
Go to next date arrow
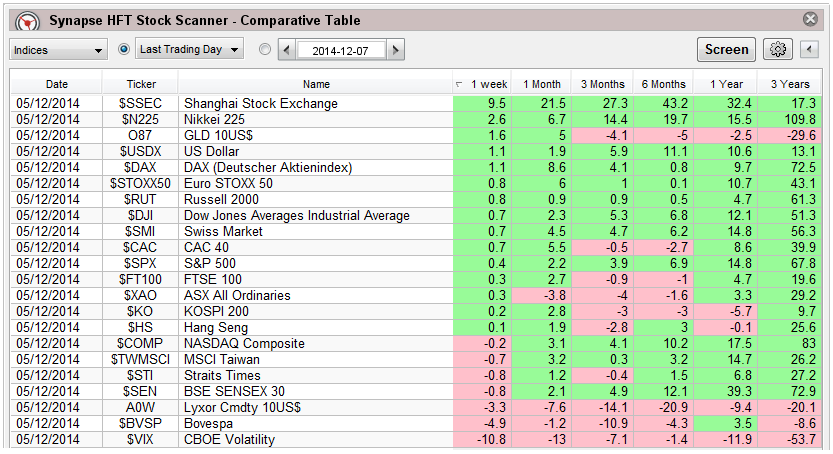pos(398,50)
